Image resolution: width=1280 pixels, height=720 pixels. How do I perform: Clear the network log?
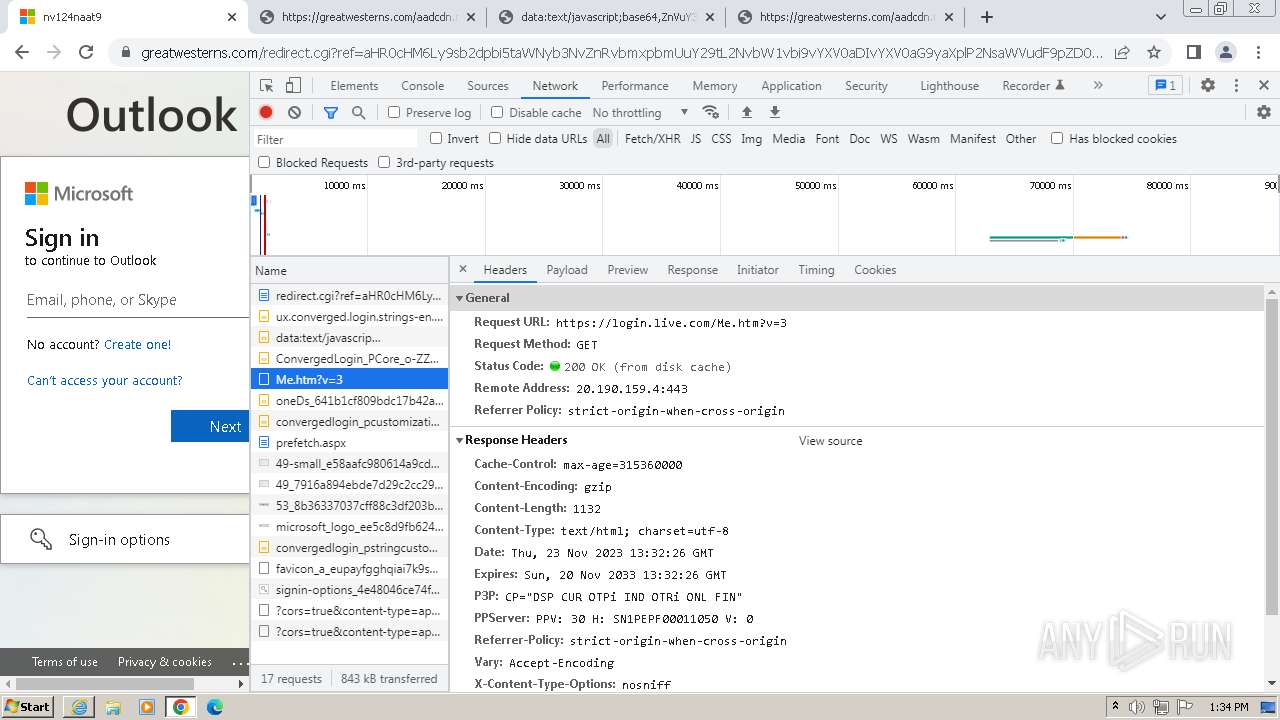tap(294, 113)
